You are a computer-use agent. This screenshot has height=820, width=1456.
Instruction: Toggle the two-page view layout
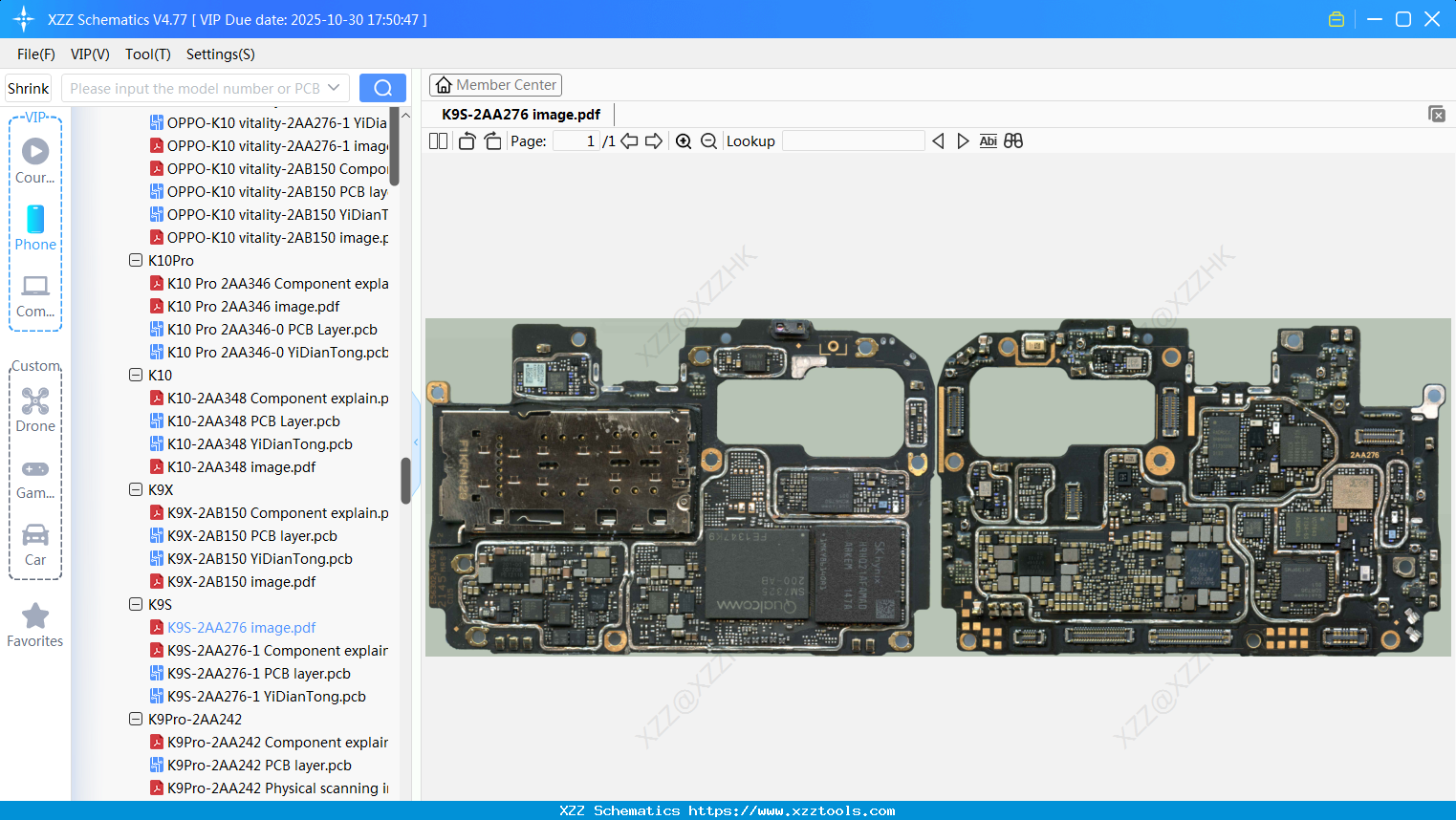[x=439, y=141]
